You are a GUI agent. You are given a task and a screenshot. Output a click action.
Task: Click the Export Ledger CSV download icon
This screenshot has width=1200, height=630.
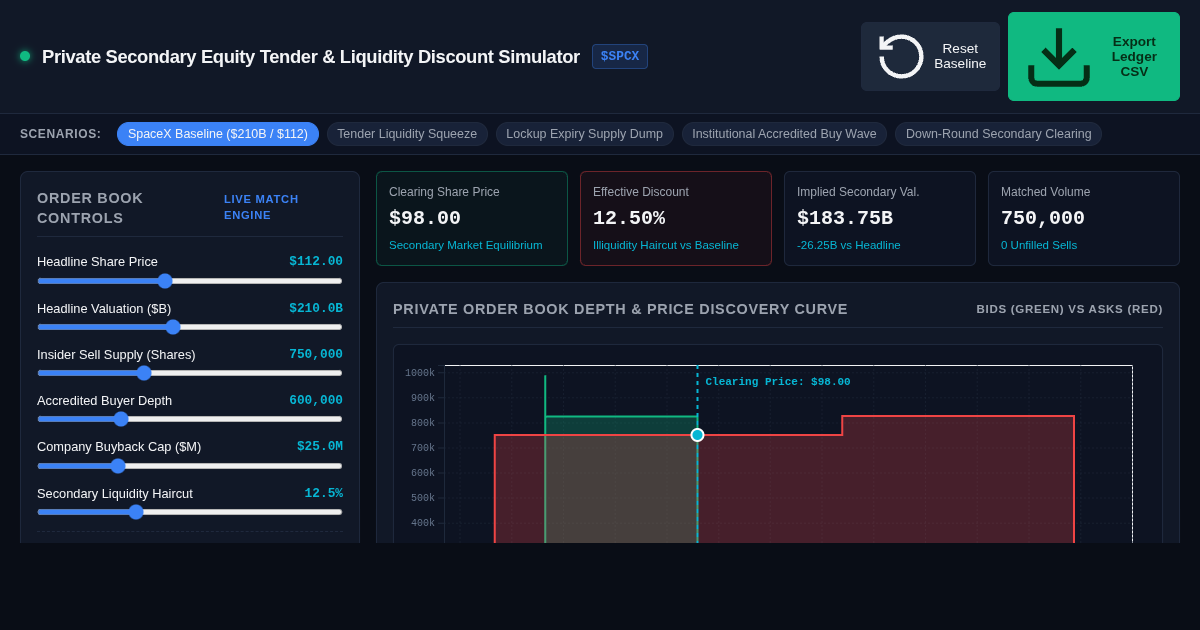[1059, 56]
